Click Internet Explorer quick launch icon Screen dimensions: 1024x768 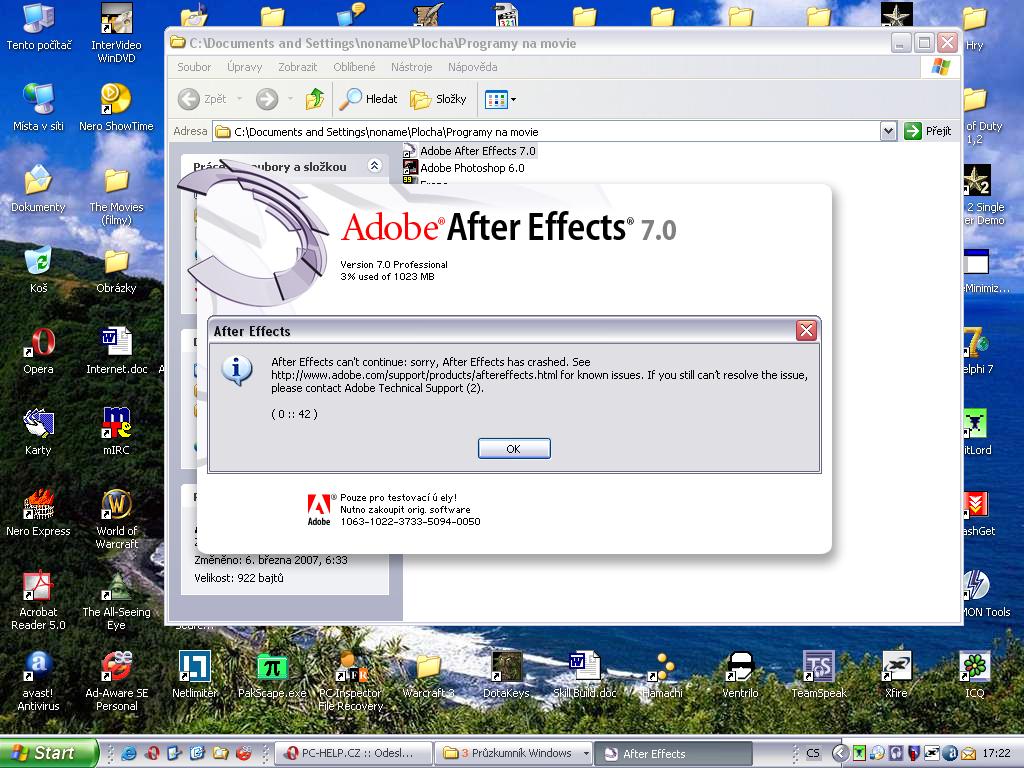129,754
